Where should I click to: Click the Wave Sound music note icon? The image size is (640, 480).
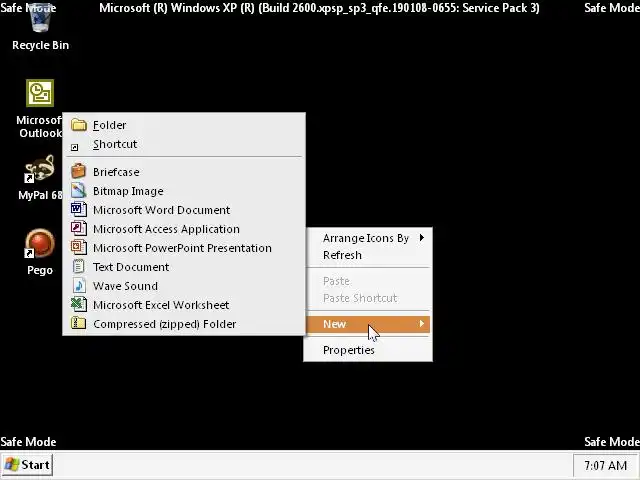coord(79,285)
